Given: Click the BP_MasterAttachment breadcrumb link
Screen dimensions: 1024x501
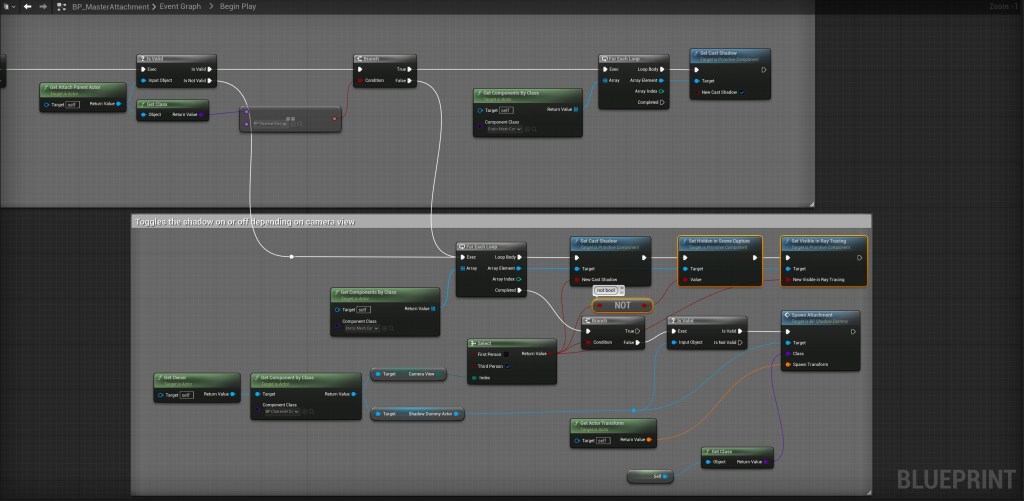Looking at the screenshot, I should pyautogui.click(x=113, y=6).
